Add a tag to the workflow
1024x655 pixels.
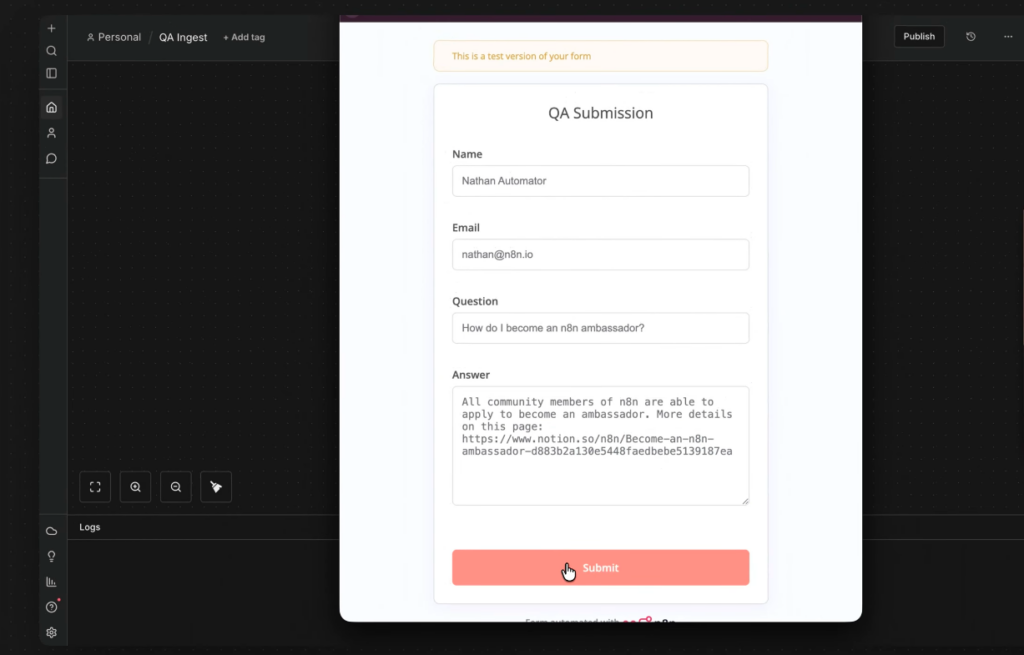tap(243, 37)
